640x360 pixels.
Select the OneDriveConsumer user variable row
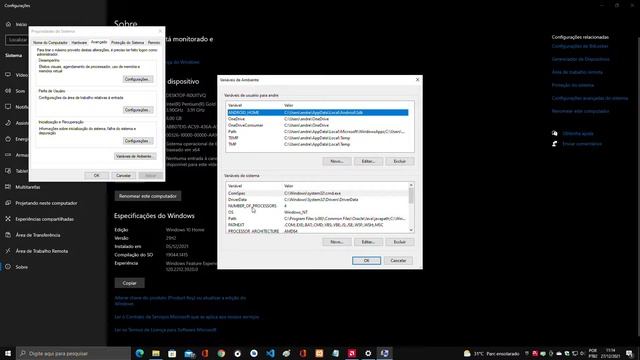318,125
